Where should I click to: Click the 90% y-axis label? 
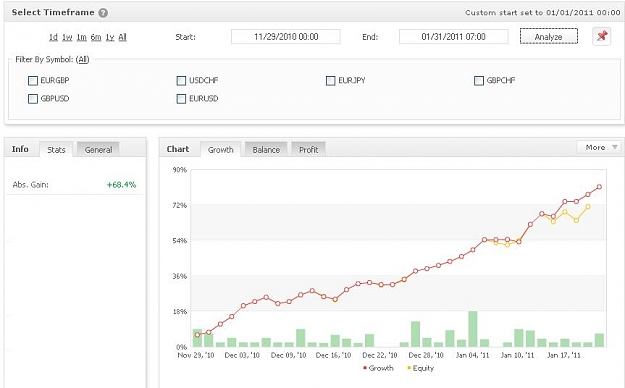click(180, 169)
